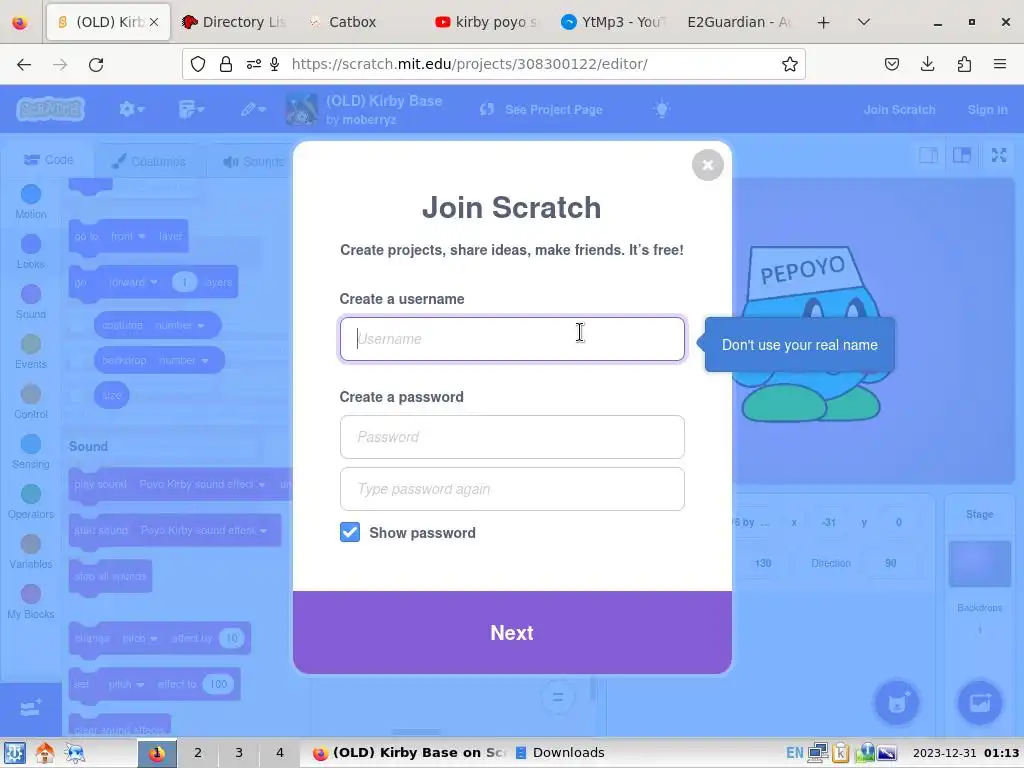Open the Sounds tab

click(x=253, y=161)
